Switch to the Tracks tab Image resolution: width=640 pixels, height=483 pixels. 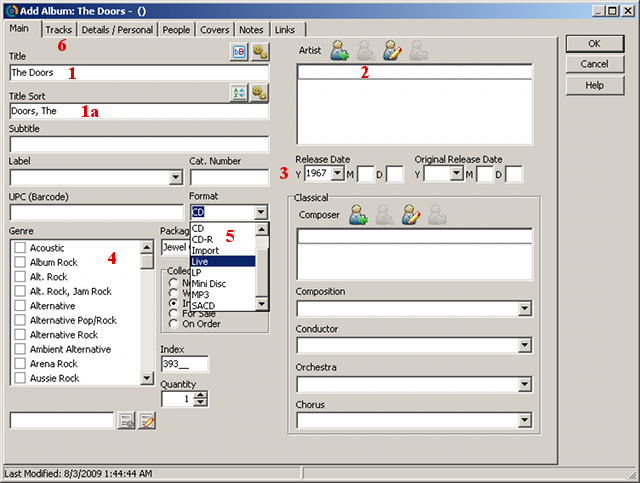58,30
